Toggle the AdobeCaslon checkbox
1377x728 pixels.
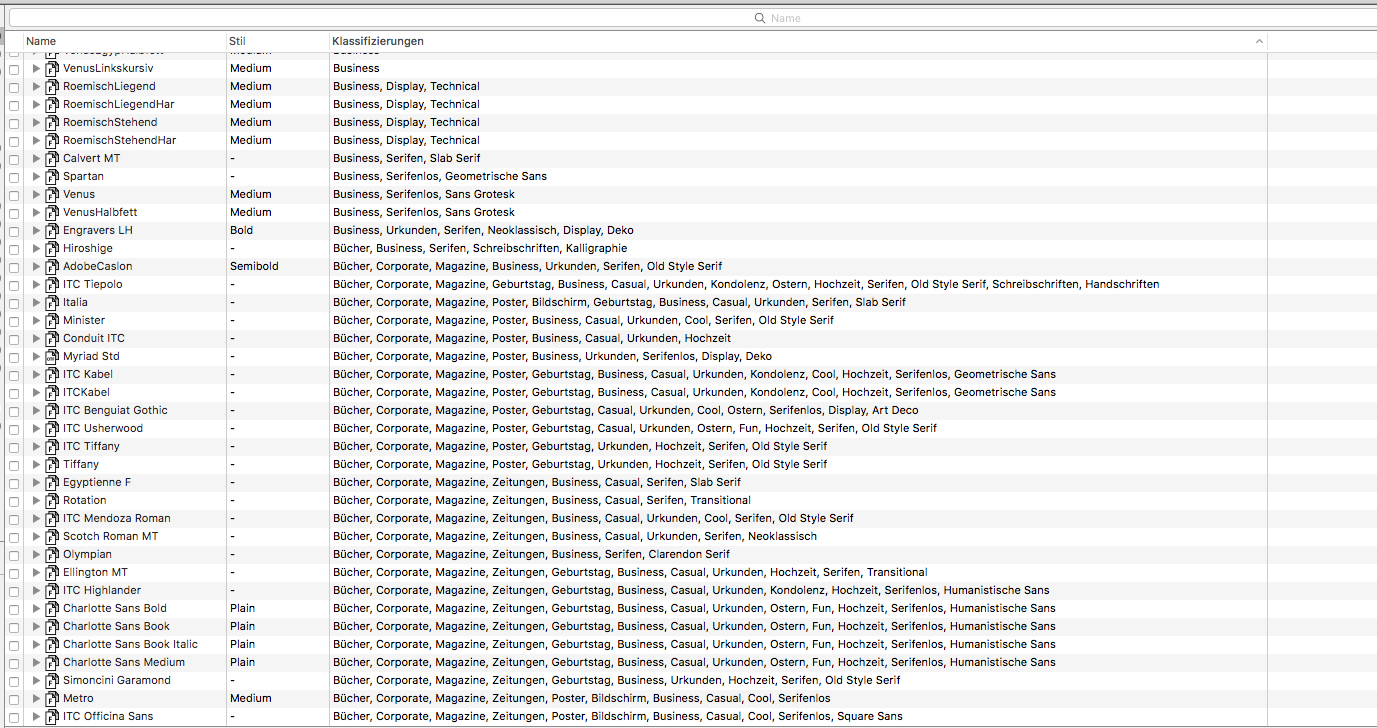click(14, 267)
